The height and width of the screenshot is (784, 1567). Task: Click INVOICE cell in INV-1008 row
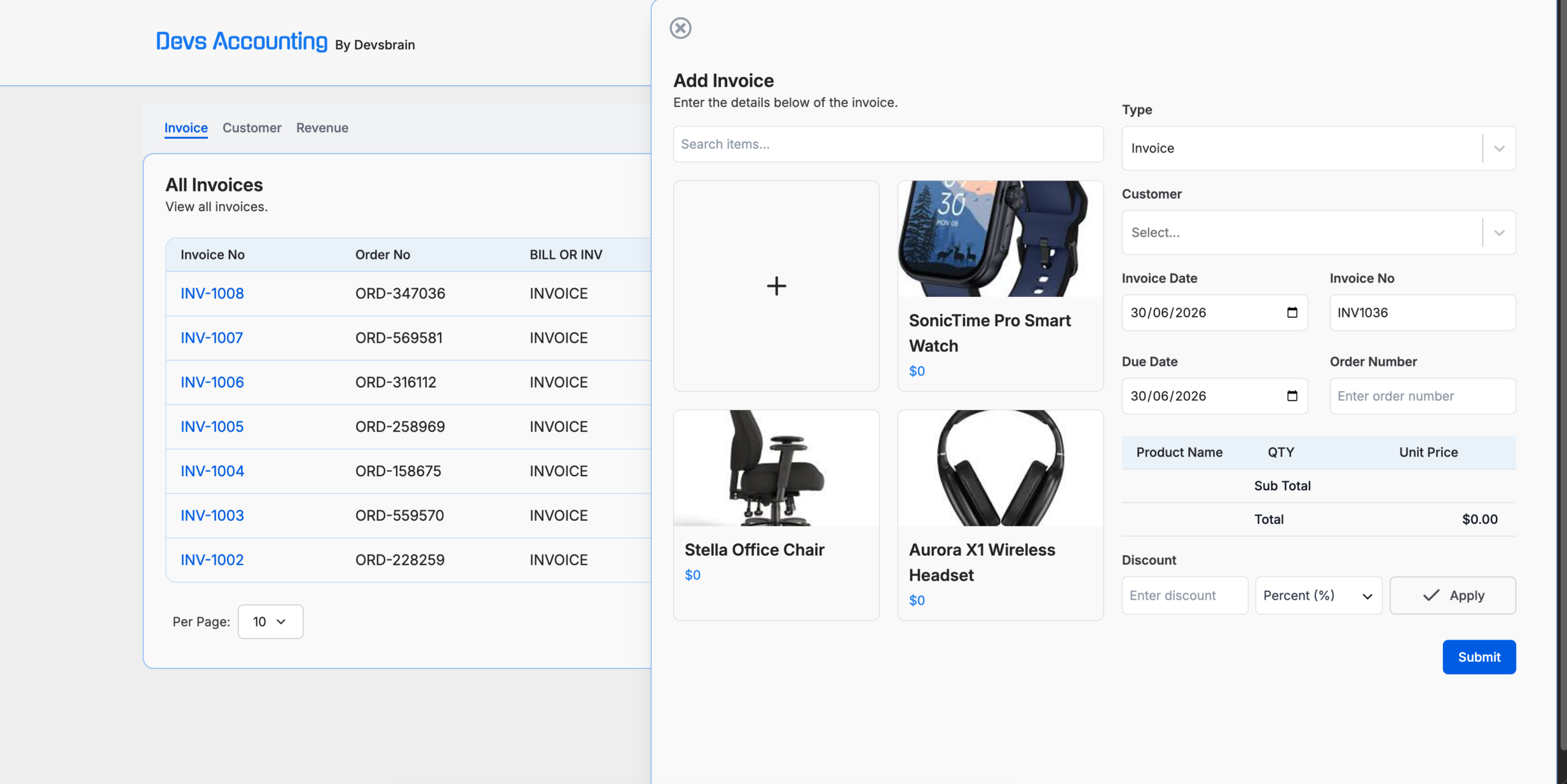[558, 294]
